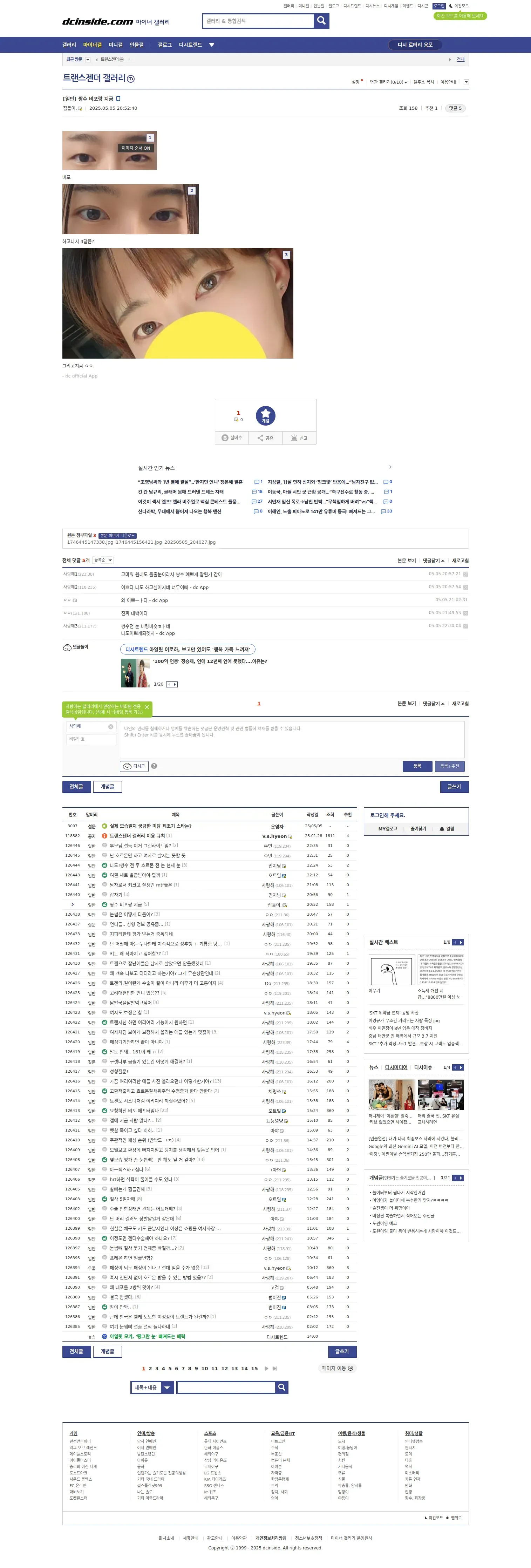Select 미니갤 in navigation bar

[116, 45]
